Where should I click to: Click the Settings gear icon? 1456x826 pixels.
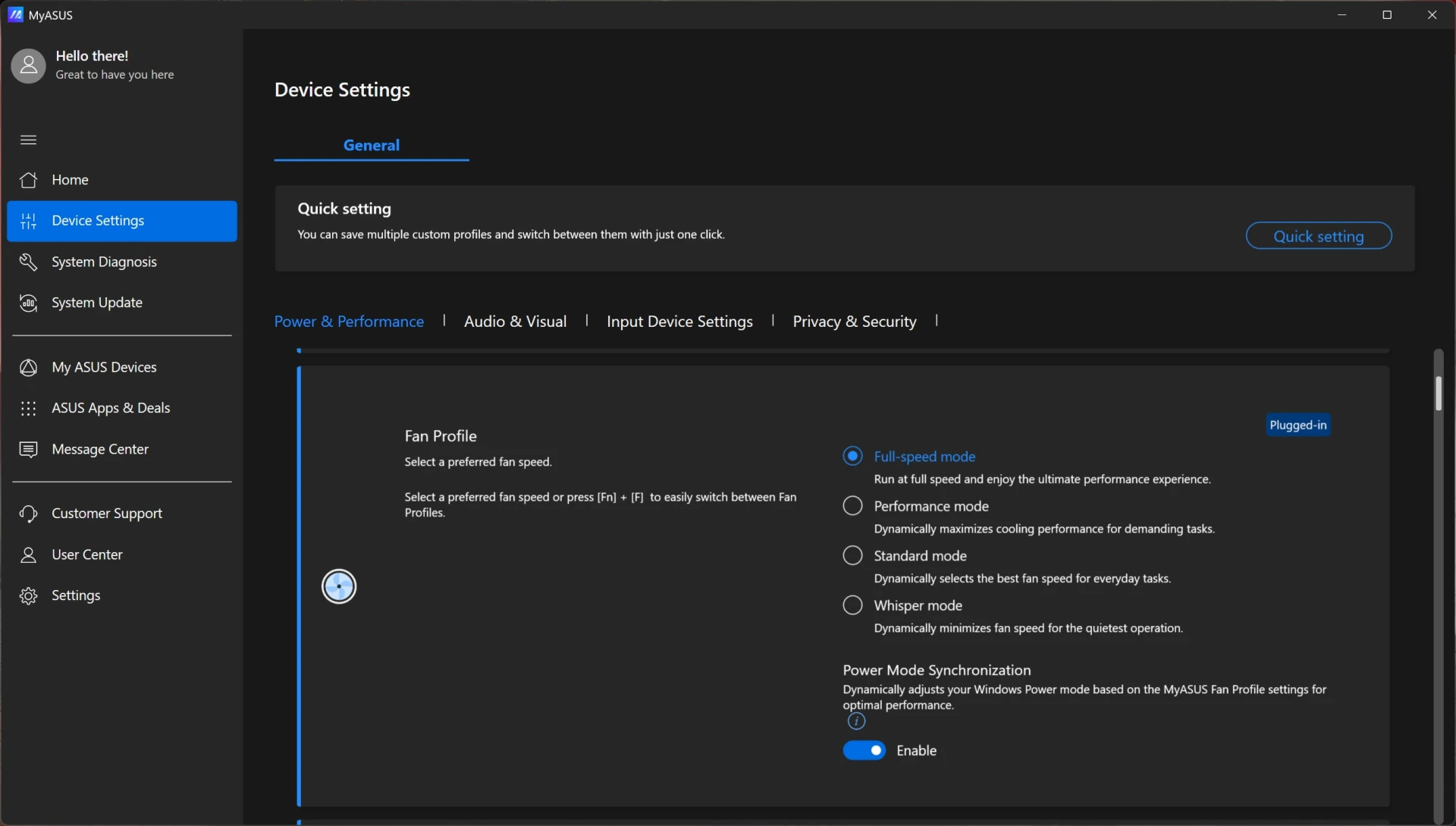(28, 595)
